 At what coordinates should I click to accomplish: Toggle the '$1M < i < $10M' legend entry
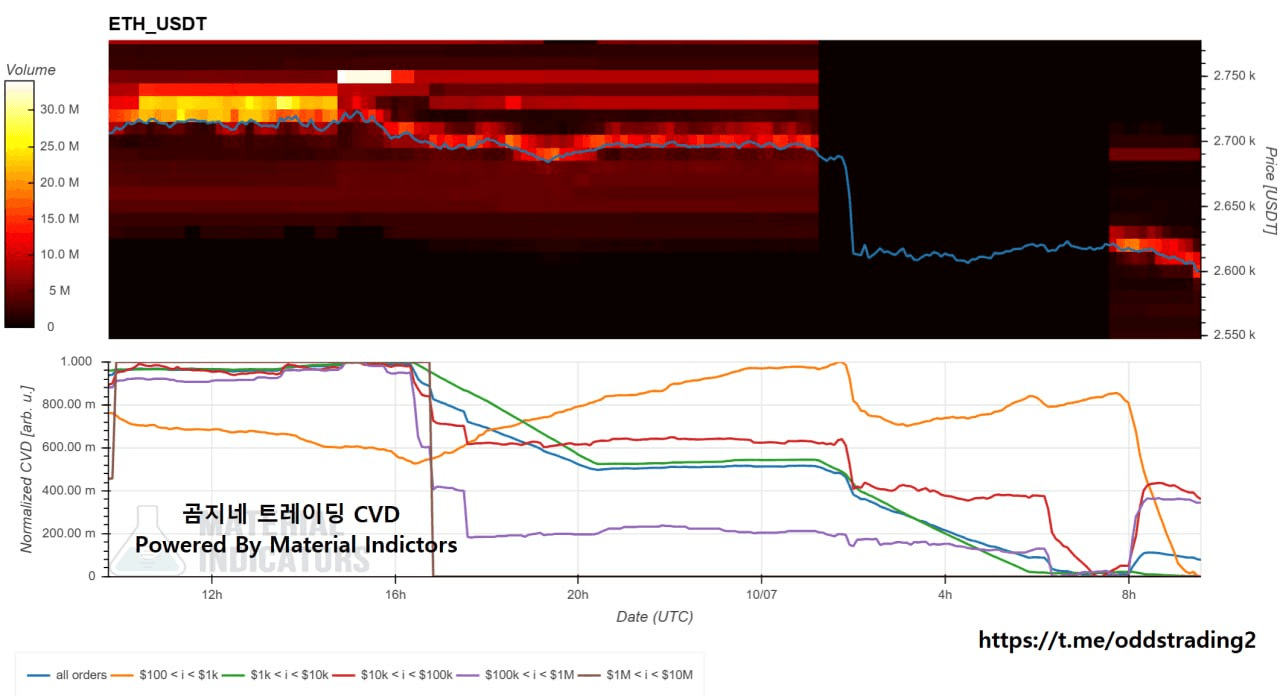click(633, 675)
